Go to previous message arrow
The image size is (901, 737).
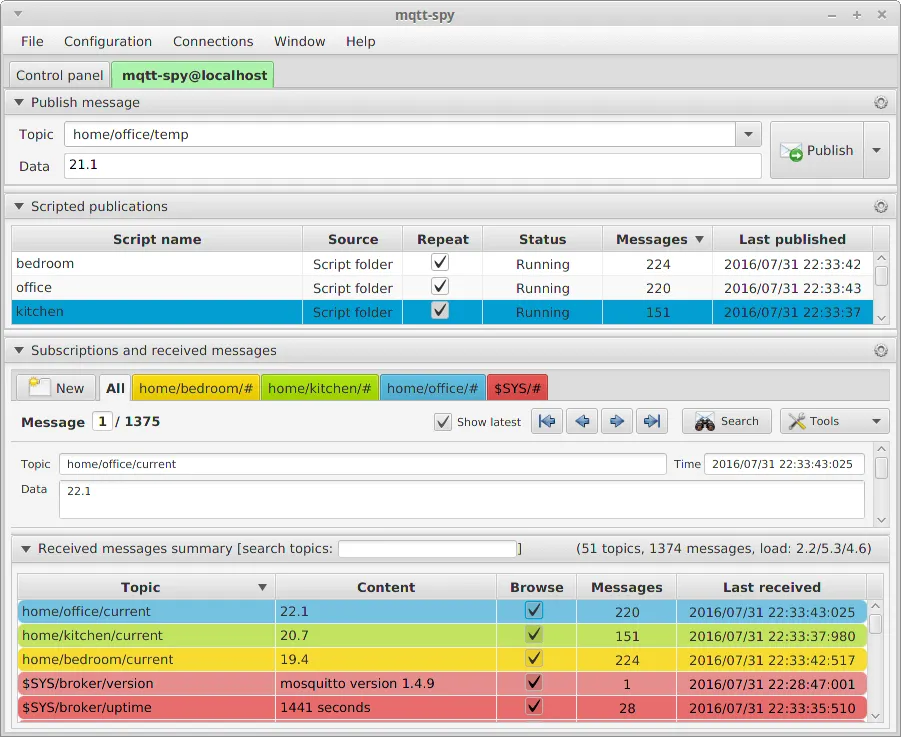click(x=582, y=421)
